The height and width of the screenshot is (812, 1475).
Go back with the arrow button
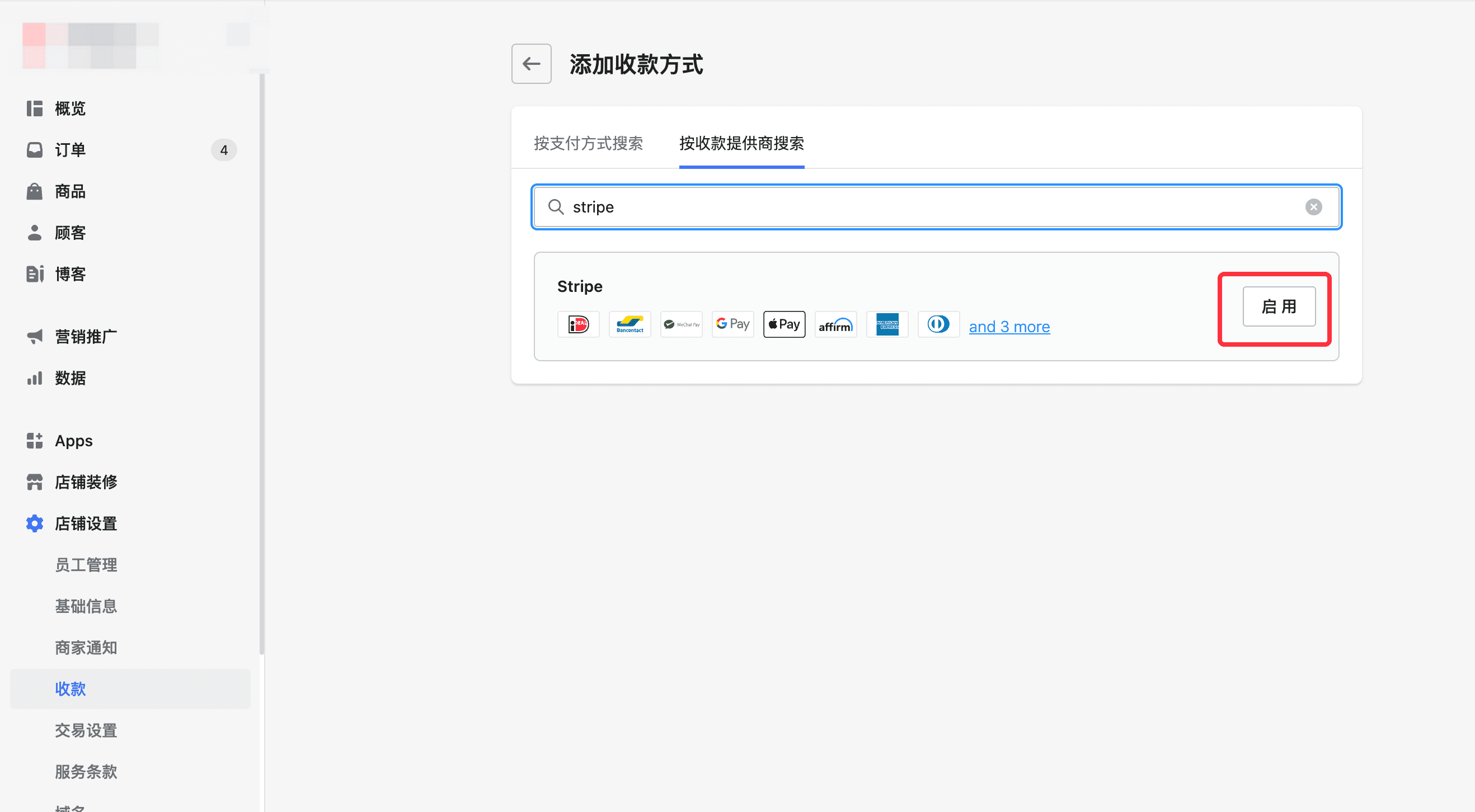(x=531, y=64)
